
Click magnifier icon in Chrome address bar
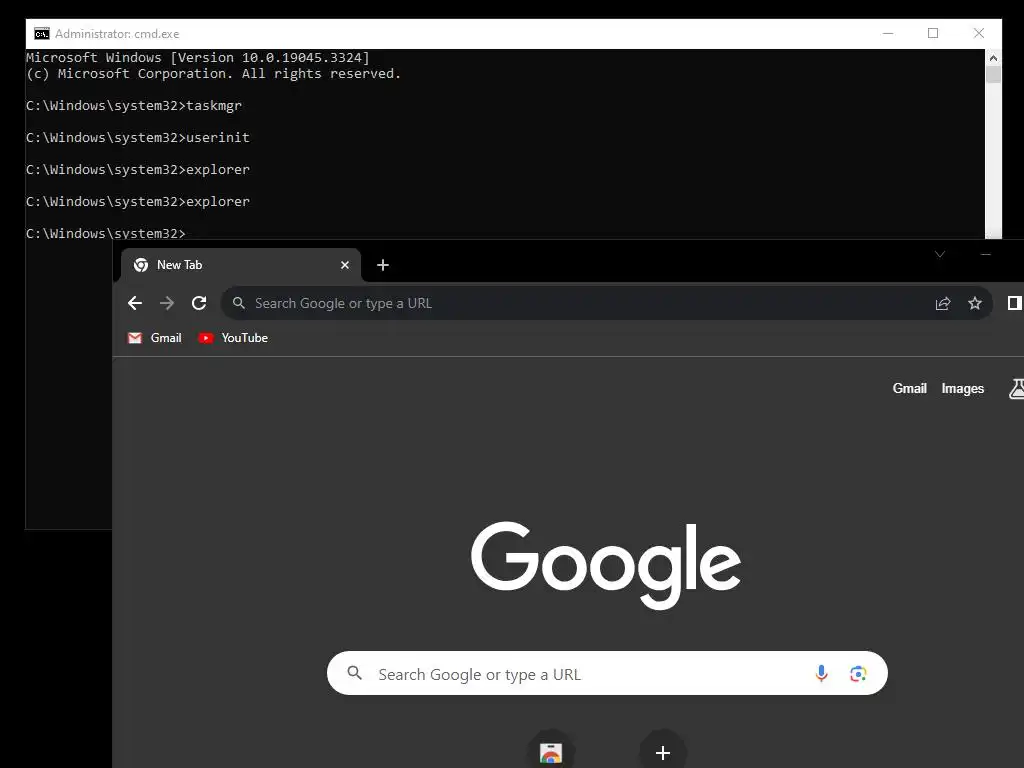pos(239,303)
